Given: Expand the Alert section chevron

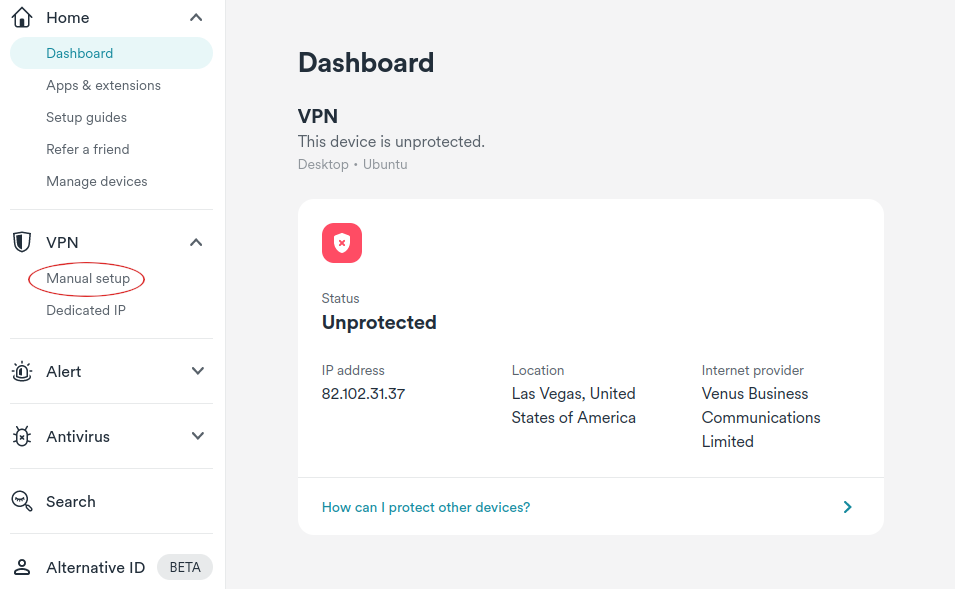Looking at the screenshot, I should click(x=197, y=371).
